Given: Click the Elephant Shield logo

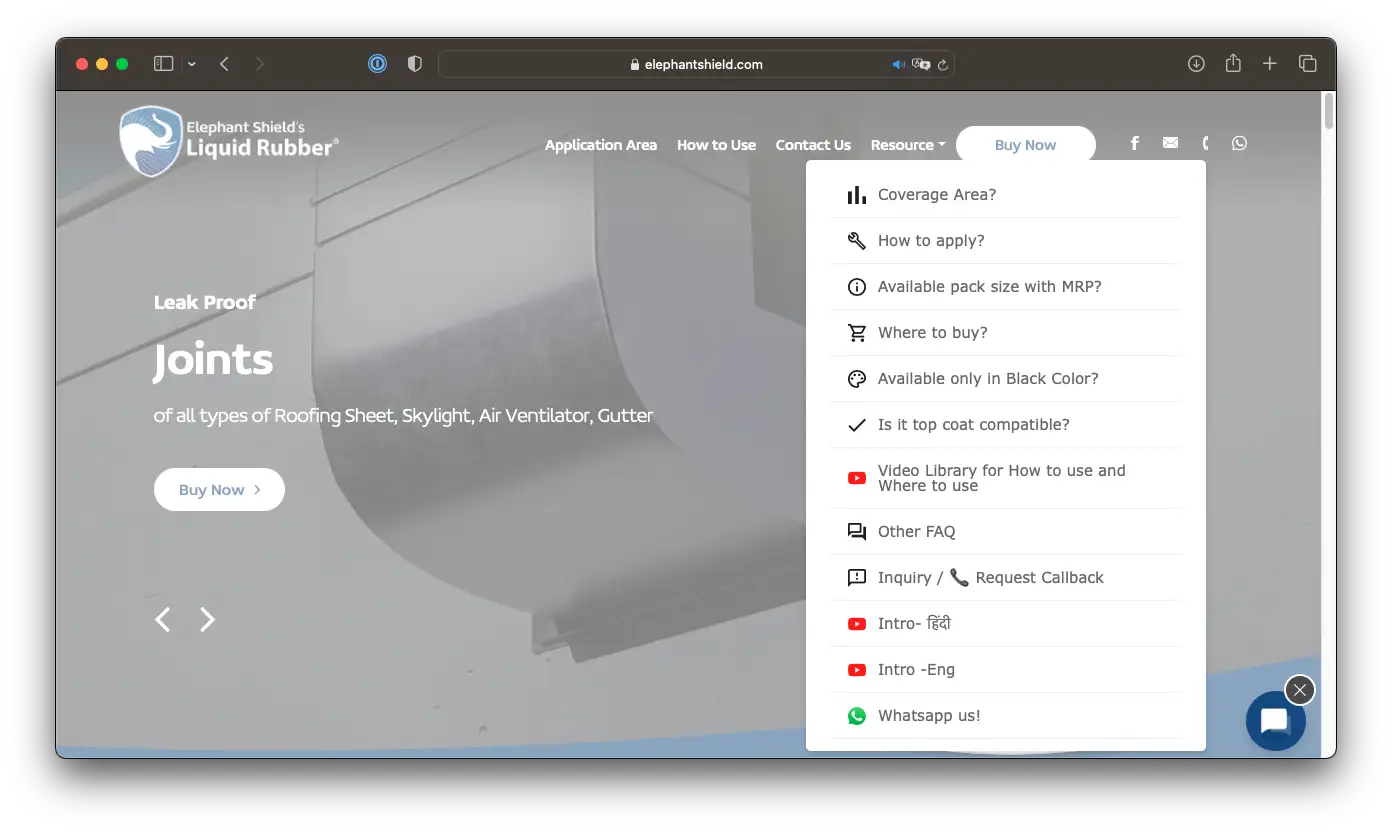Looking at the screenshot, I should 229,141.
